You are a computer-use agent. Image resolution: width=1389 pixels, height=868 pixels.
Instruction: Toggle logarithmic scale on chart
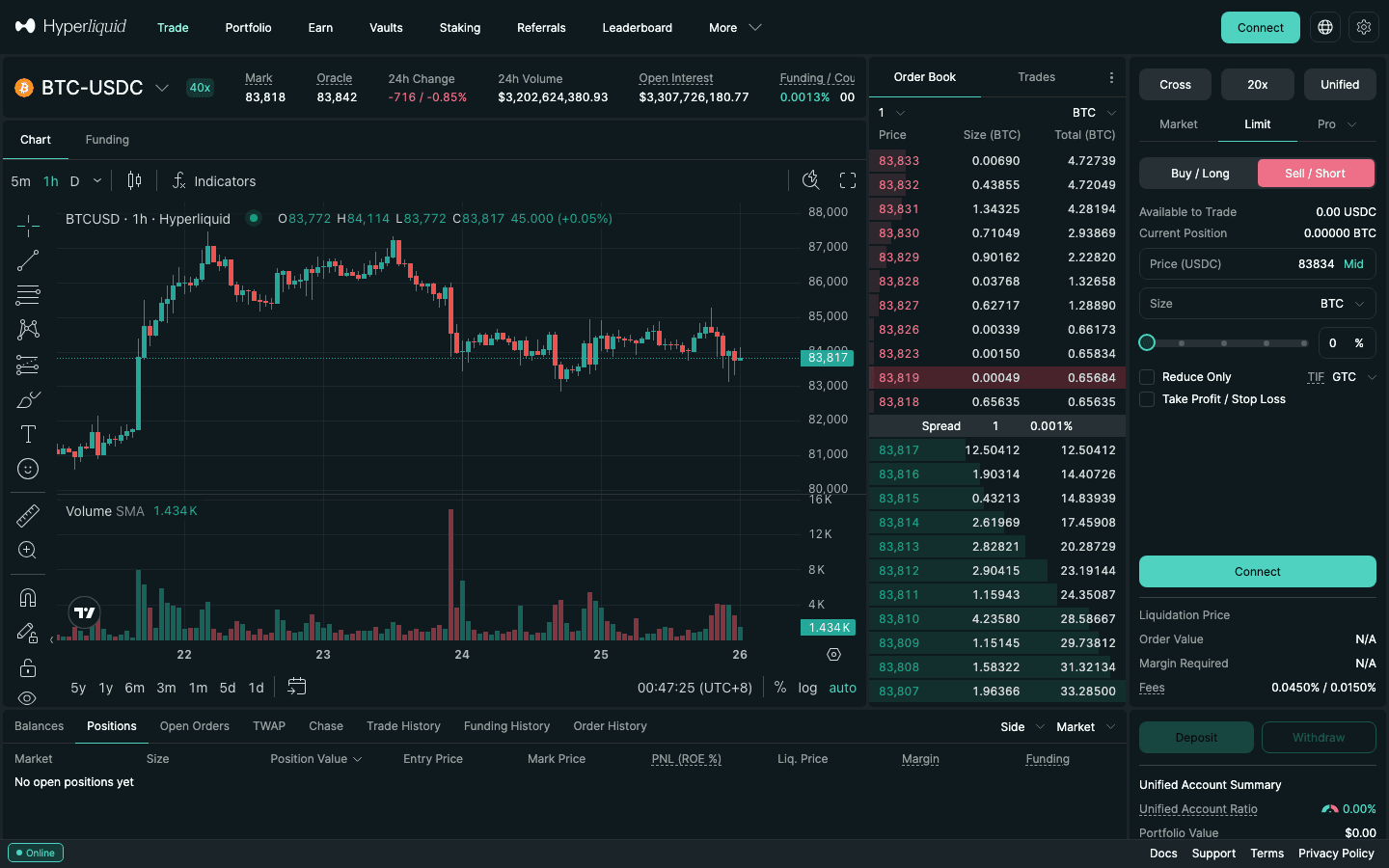(807, 688)
